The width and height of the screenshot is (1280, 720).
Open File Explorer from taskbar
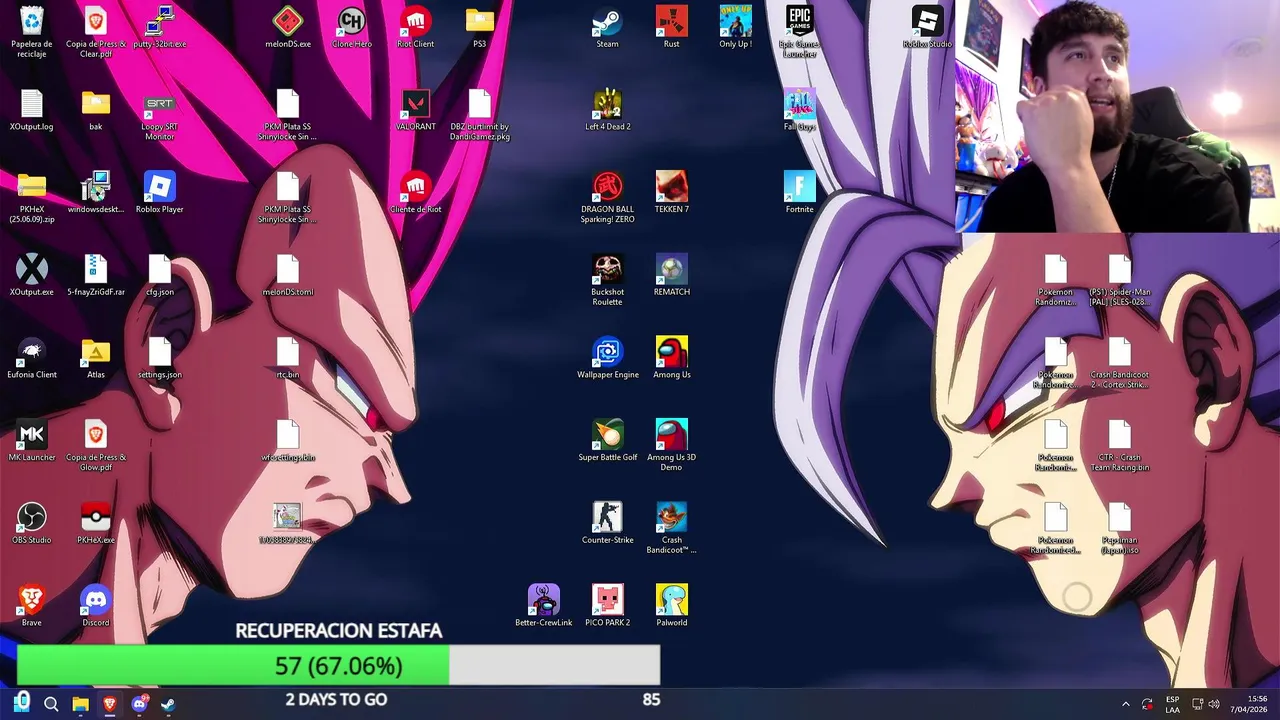81,704
